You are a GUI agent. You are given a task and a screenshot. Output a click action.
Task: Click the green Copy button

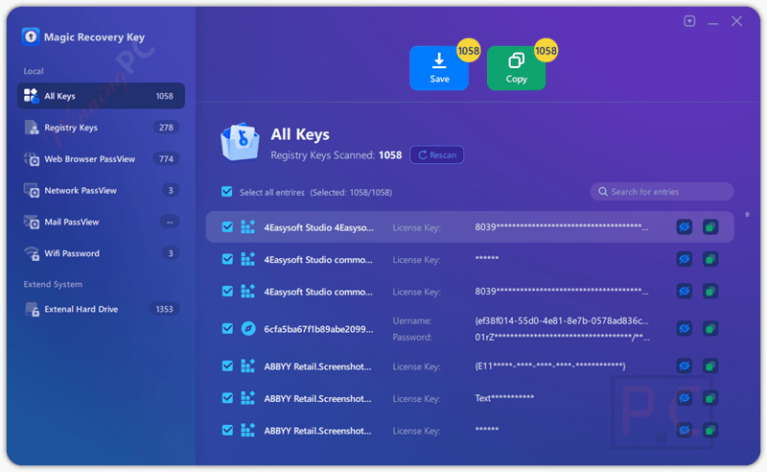click(516, 68)
